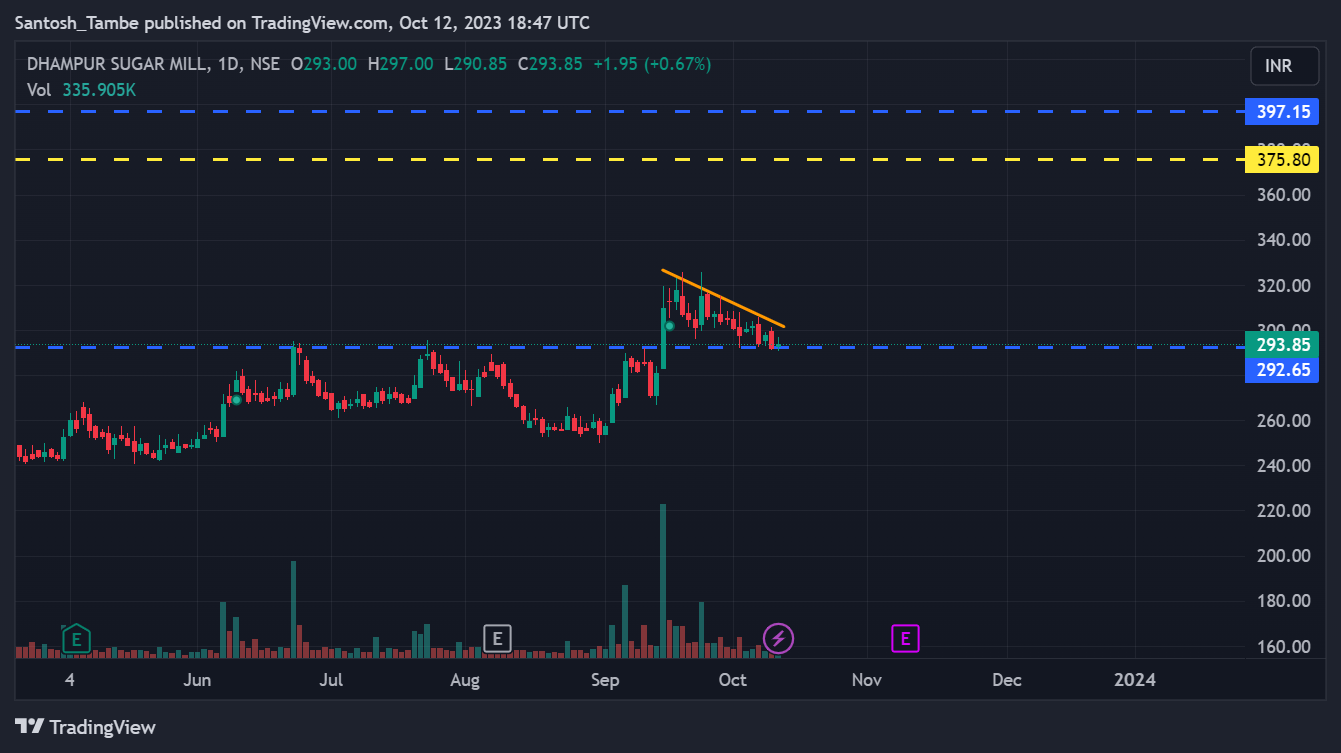Select the 397.15 blue price label
The width and height of the screenshot is (1341, 753).
point(1282,111)
